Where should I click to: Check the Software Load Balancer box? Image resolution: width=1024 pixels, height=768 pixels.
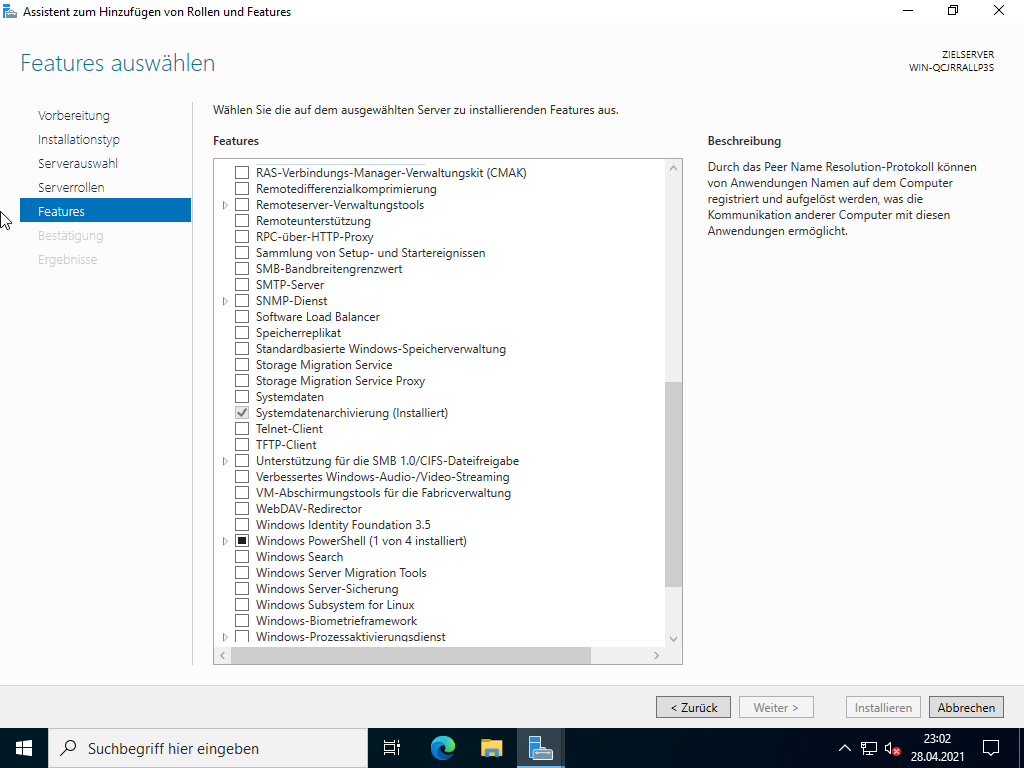click(x=242, y=317)
